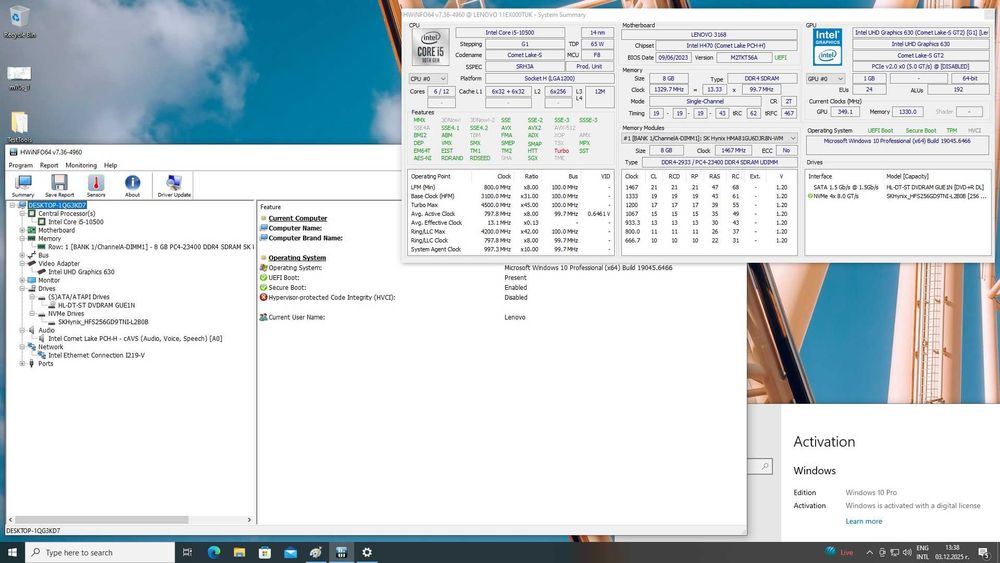Collapse the Central Processor(s) tree node
The image size is (1000, 563).
click(x=22, y=214)
